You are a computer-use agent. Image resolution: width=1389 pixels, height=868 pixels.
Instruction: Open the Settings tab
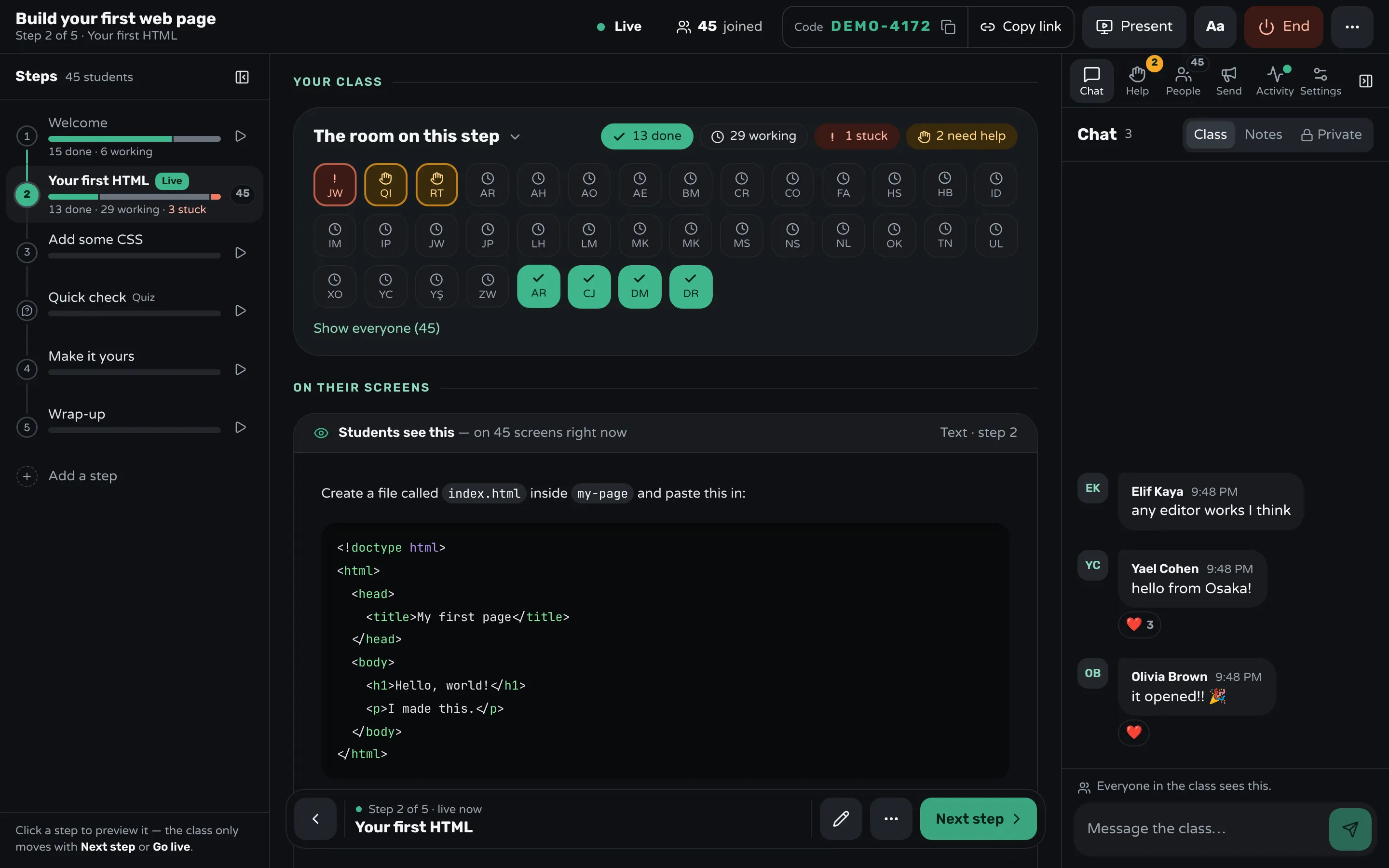point(1321,81)
